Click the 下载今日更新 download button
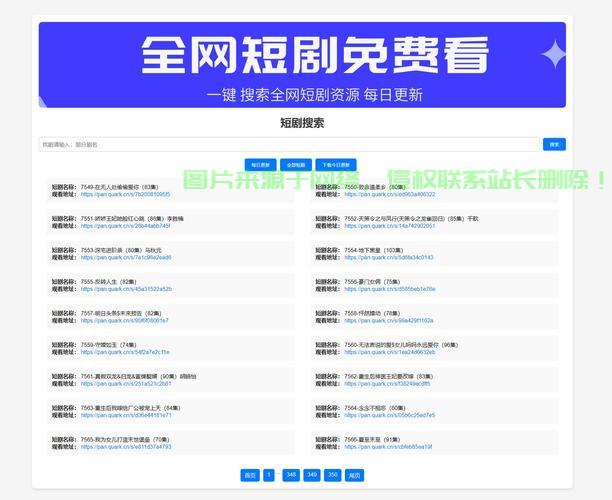612x500 pixels. (x=336, y=165)
